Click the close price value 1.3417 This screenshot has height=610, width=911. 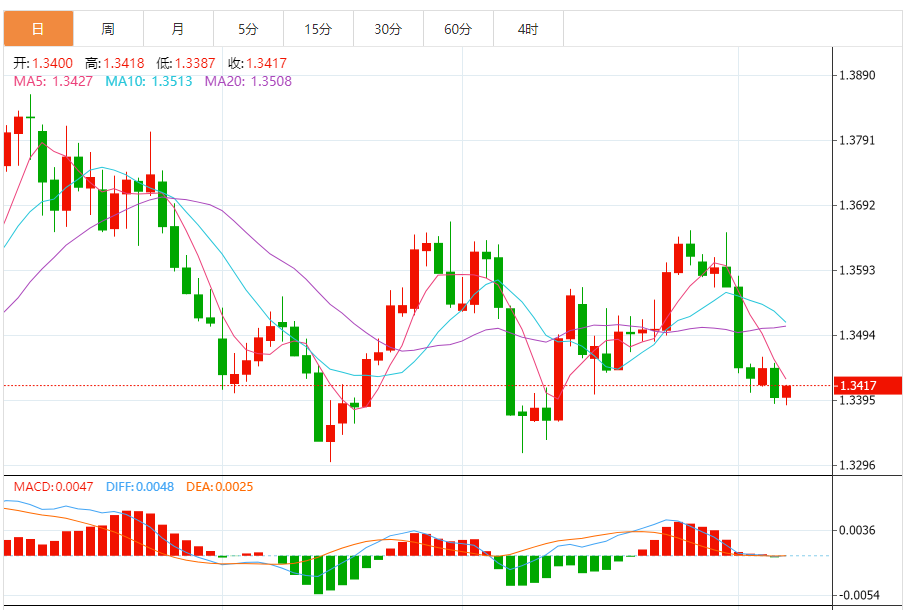[266, 63]
